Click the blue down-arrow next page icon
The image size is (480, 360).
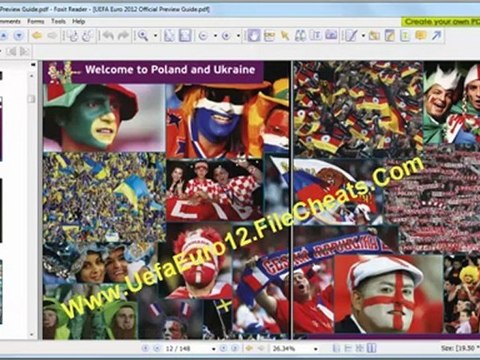[x=19, y=35]
